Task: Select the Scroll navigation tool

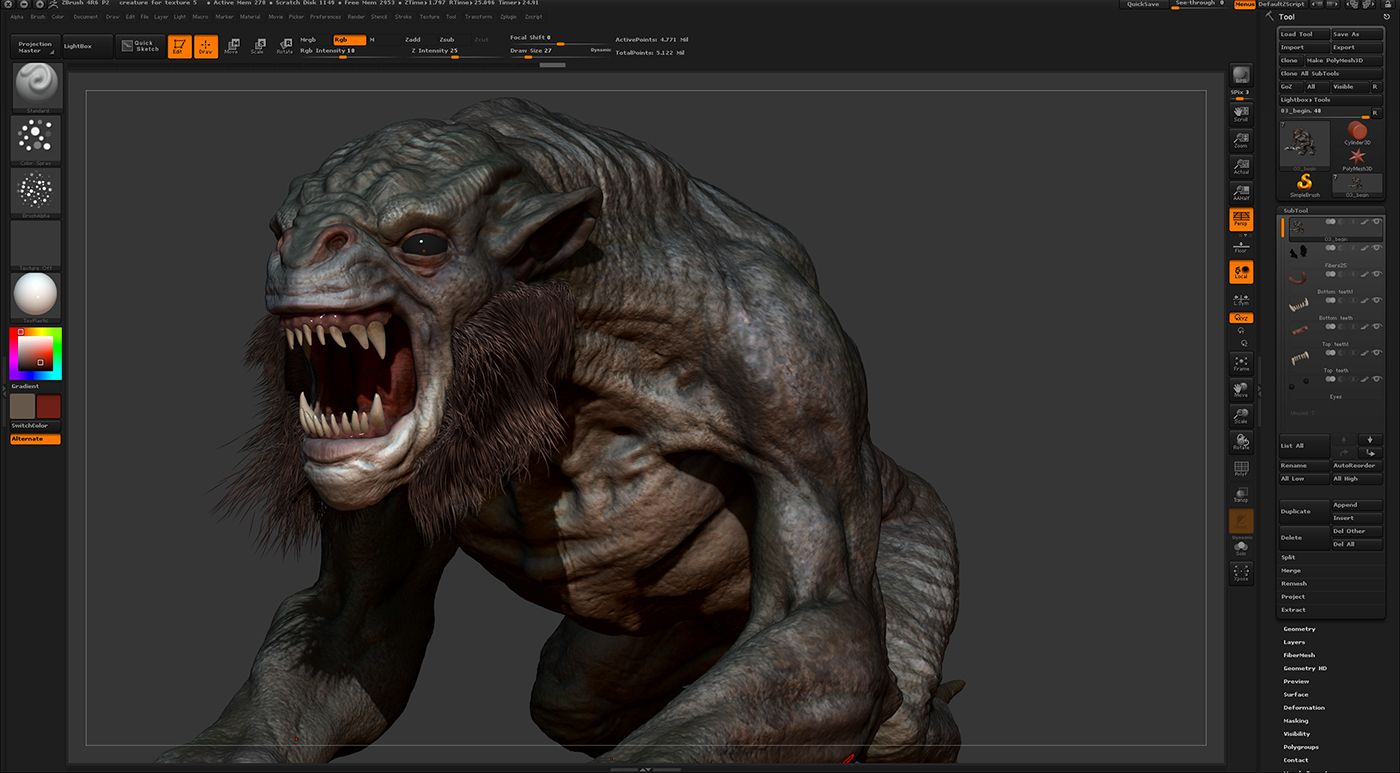Action: (x=1241, y=113)
